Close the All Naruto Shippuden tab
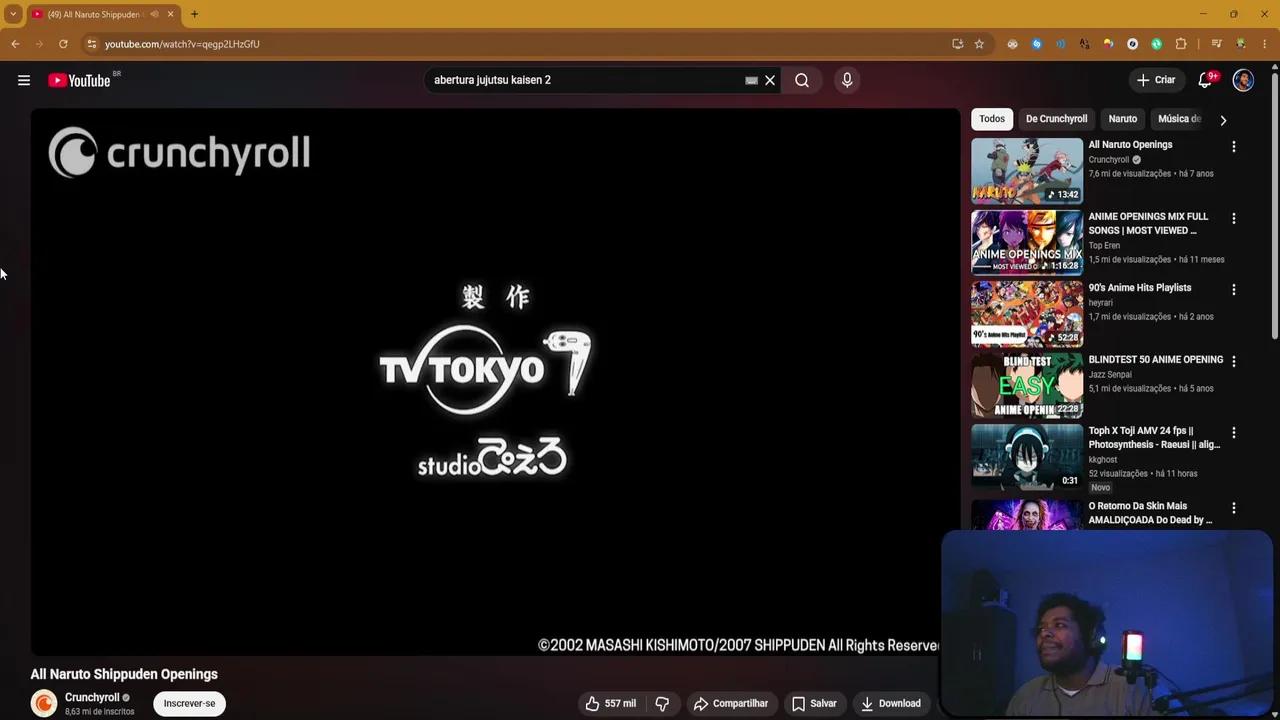Viewport: 1280px width, 720px height. 170,14
